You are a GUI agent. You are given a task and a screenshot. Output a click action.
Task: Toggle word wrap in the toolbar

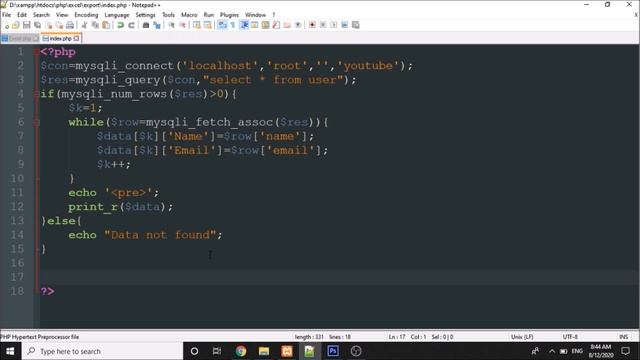222,25
